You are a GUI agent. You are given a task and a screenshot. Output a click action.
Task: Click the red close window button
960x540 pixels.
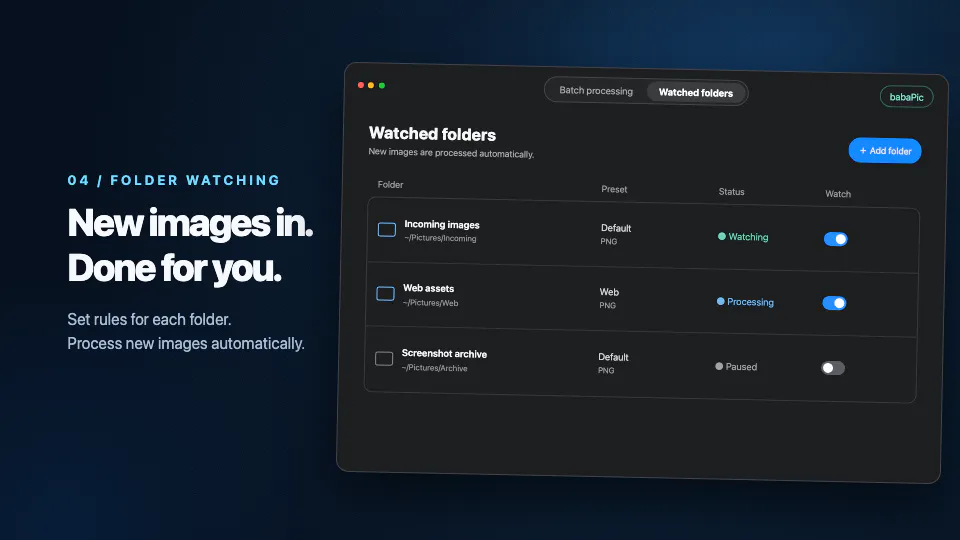coord(361,85)
